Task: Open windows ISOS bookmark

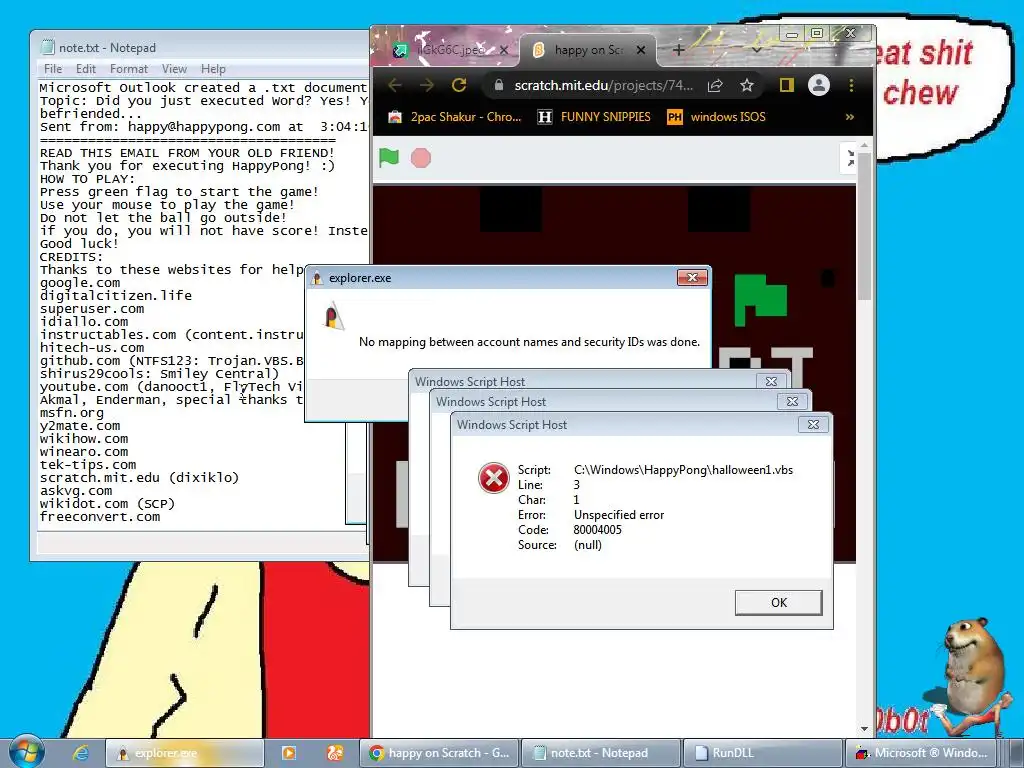Action: coord(716,117)
